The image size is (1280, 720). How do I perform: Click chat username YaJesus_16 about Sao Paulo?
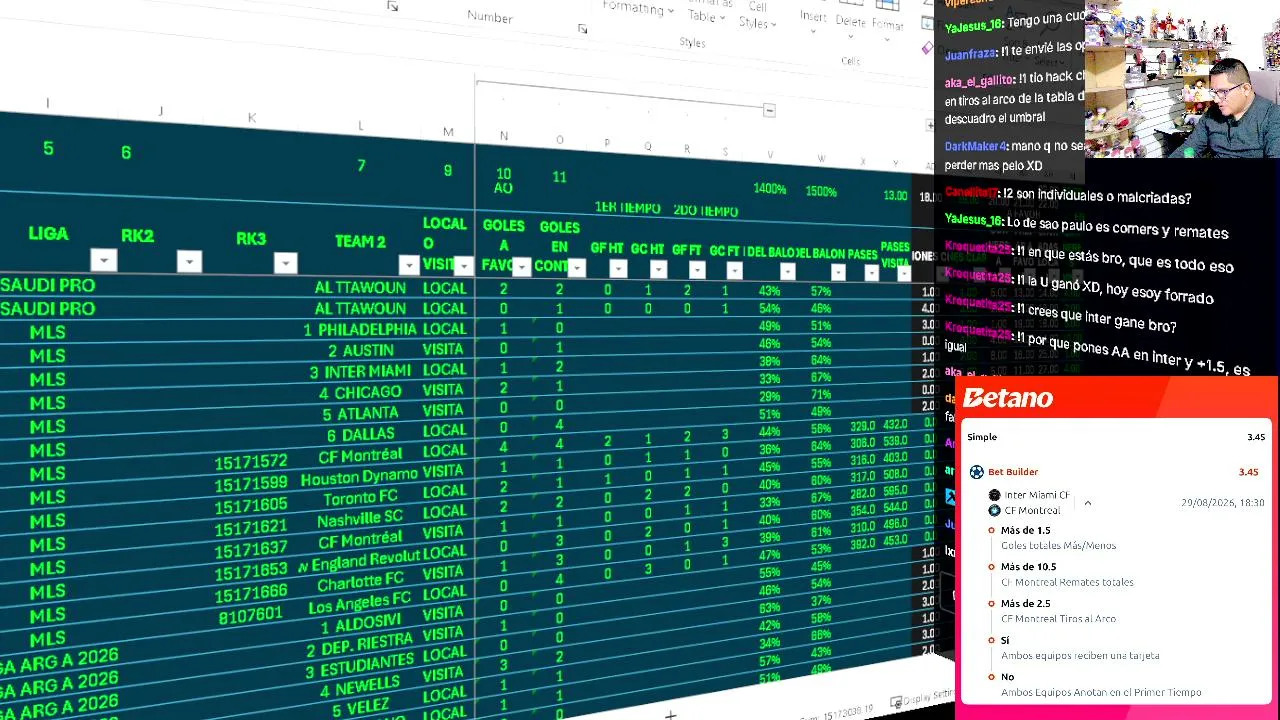coord(973,220)
